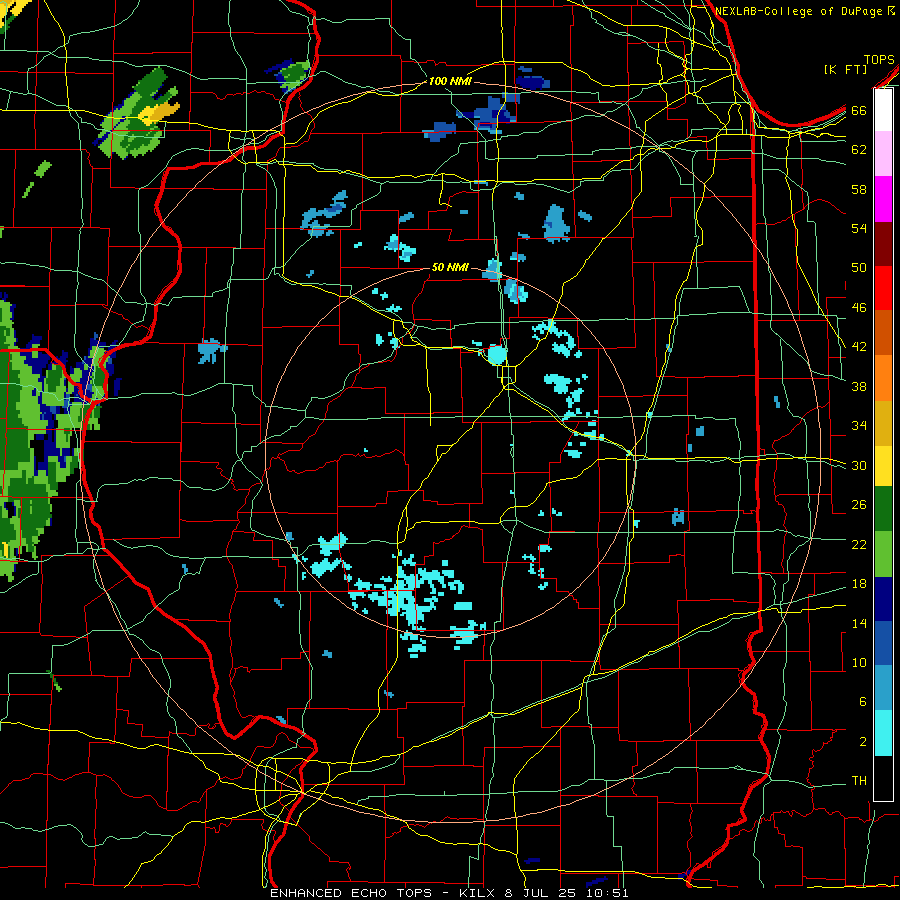The image size is (900, 900).
Task: Select the dark red legend swatch
Action: pos(883,243)
